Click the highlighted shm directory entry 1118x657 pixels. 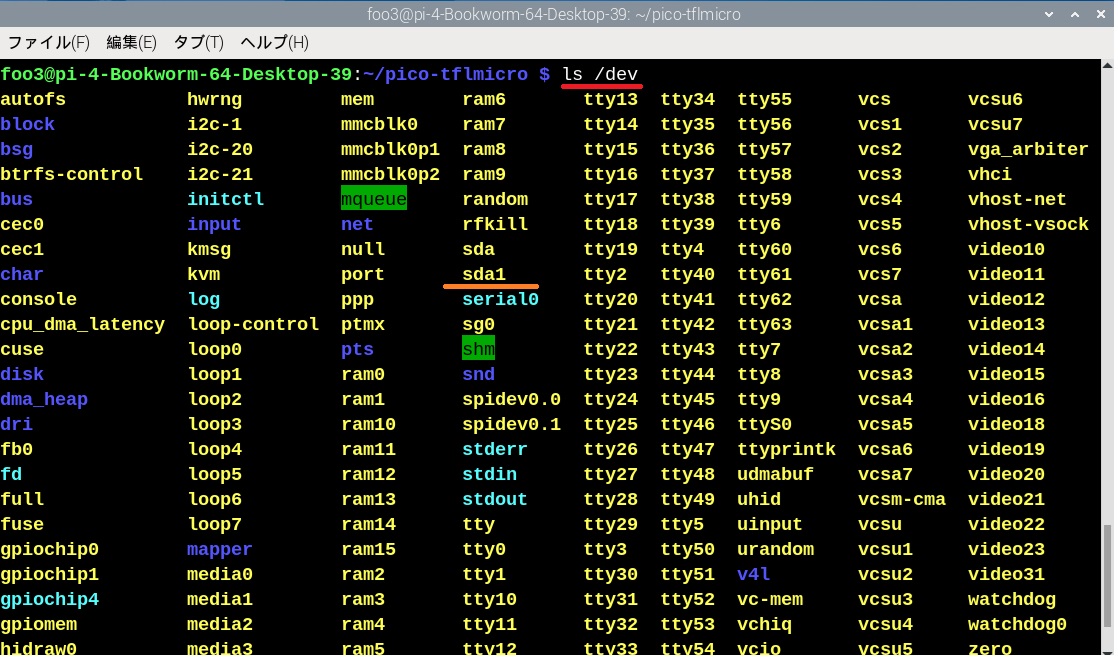[x=478, y=349]
